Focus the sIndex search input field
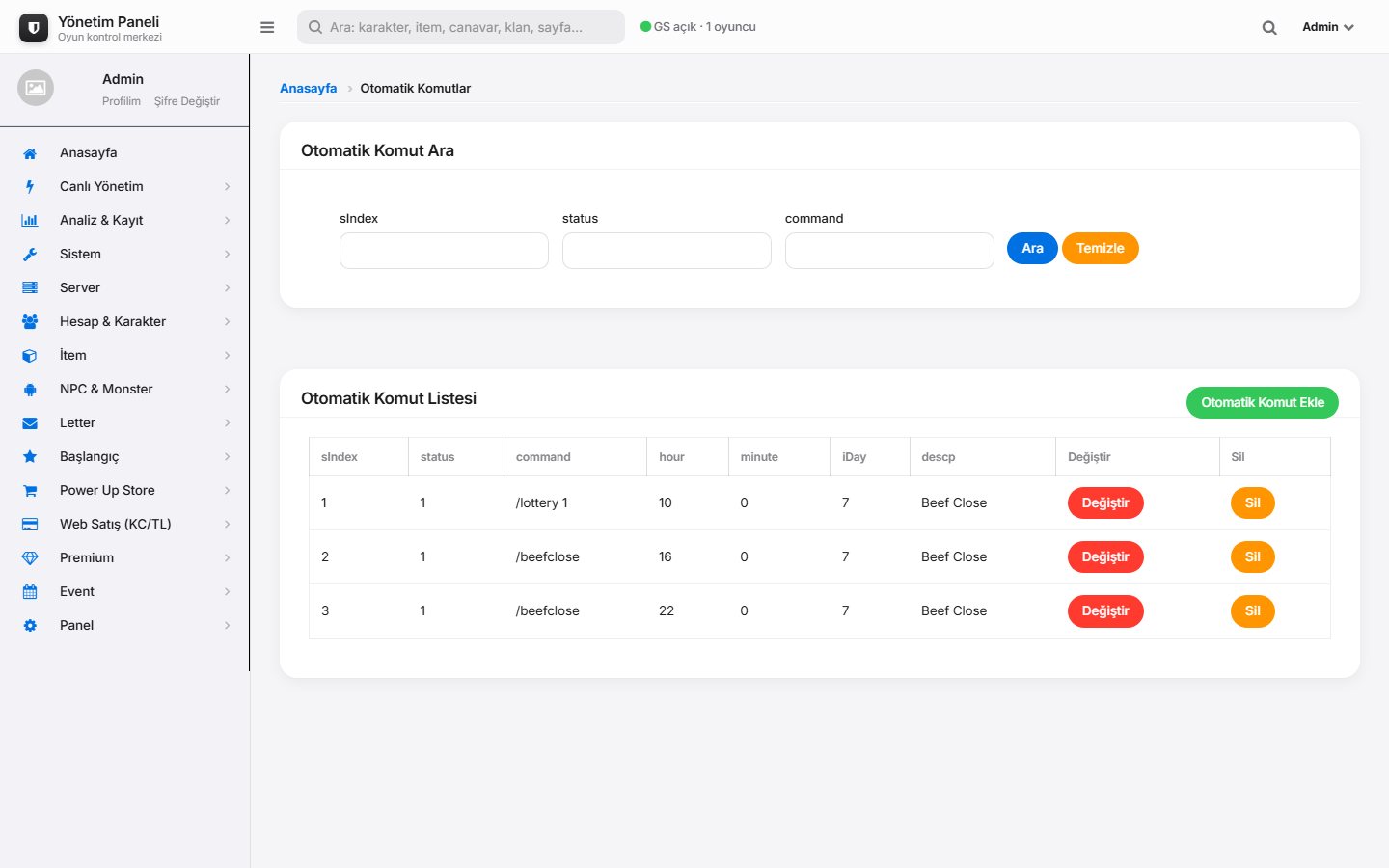 444,251
